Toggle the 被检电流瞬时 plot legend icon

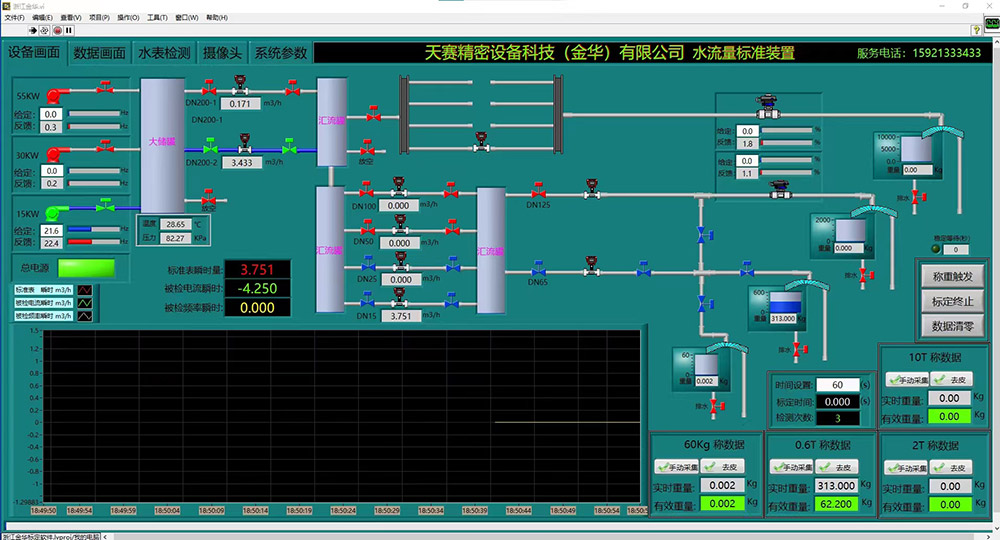(85, 303)
